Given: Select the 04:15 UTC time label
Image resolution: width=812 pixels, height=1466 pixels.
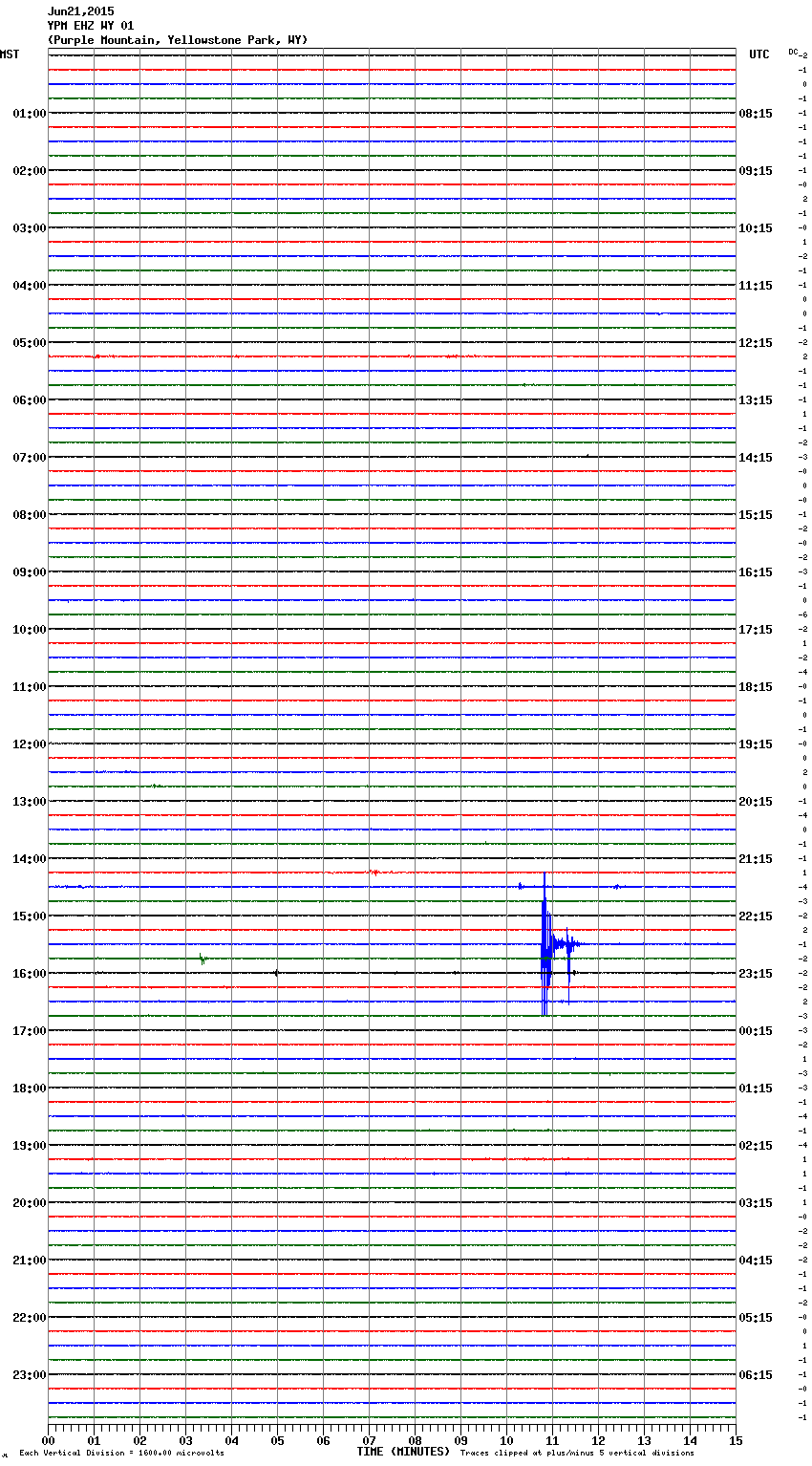Looking at the screenshot, I should coord(756,1261).
